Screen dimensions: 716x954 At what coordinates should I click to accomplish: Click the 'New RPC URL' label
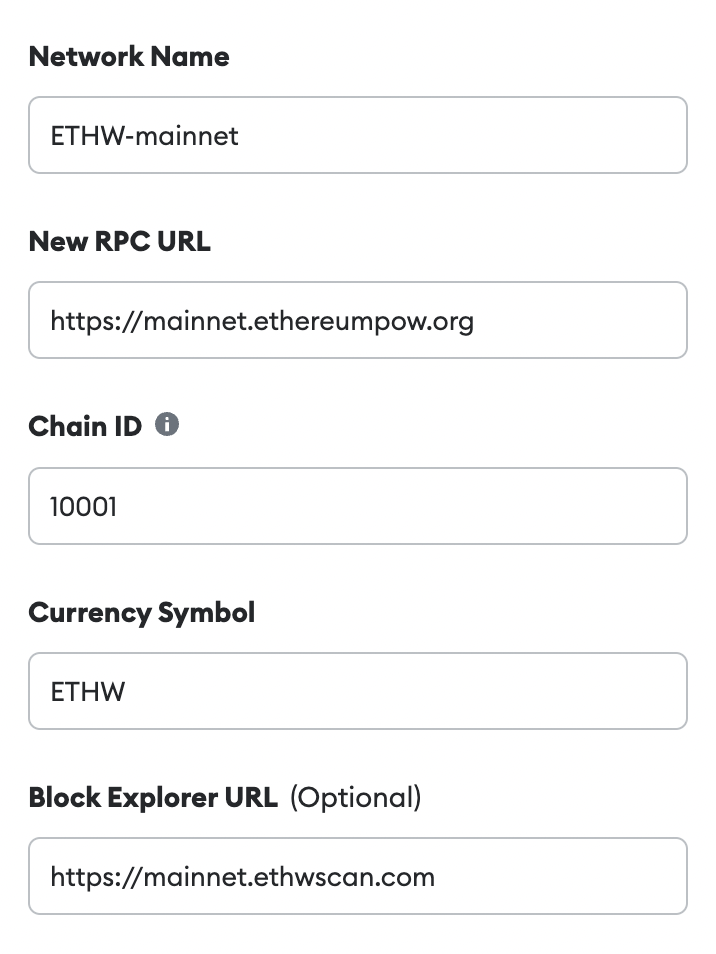coord(120,242)
